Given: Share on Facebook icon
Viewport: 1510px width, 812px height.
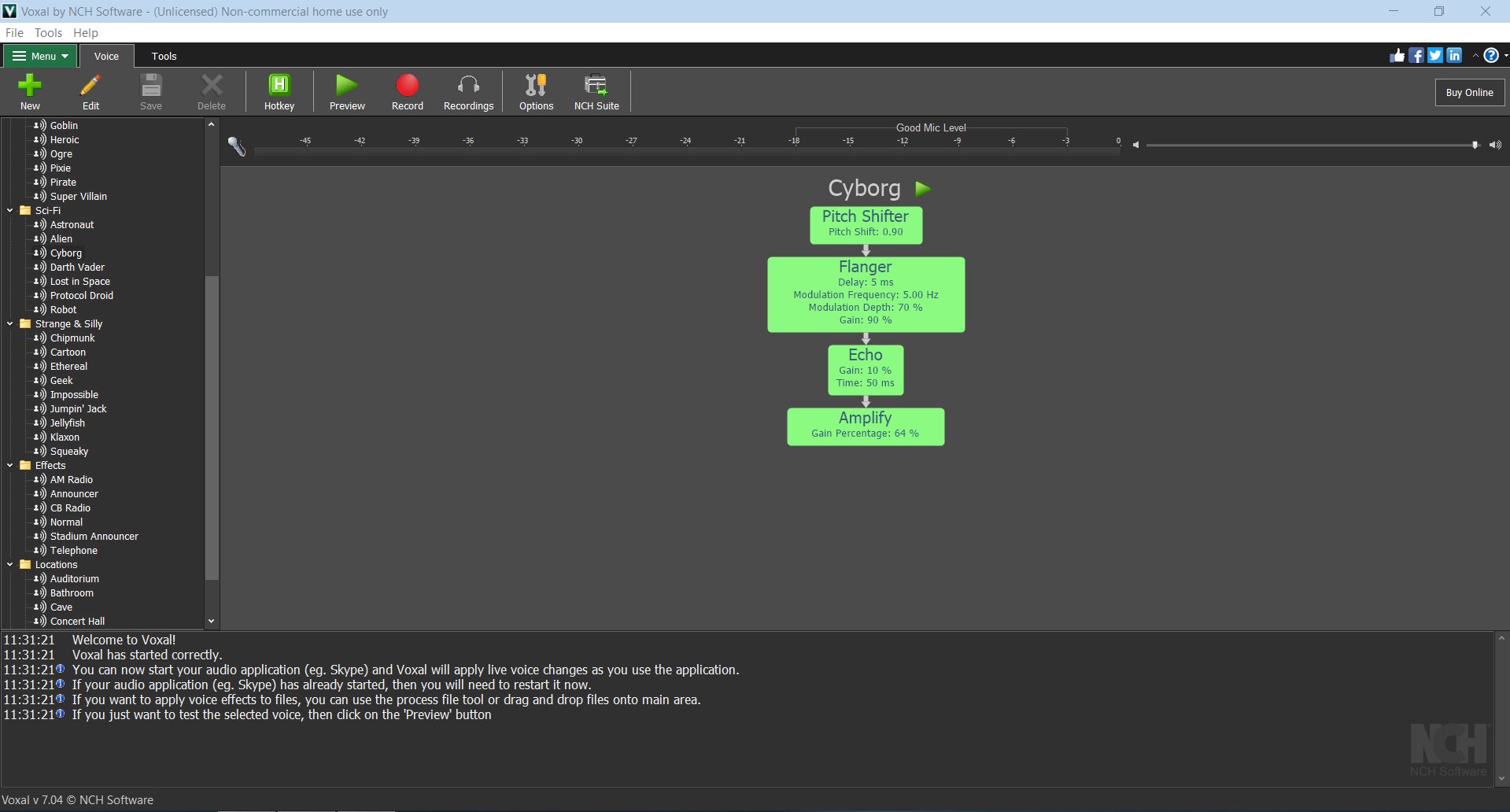Looking at the screenshot, I should pyautogui.click(x=1416, y=55).
